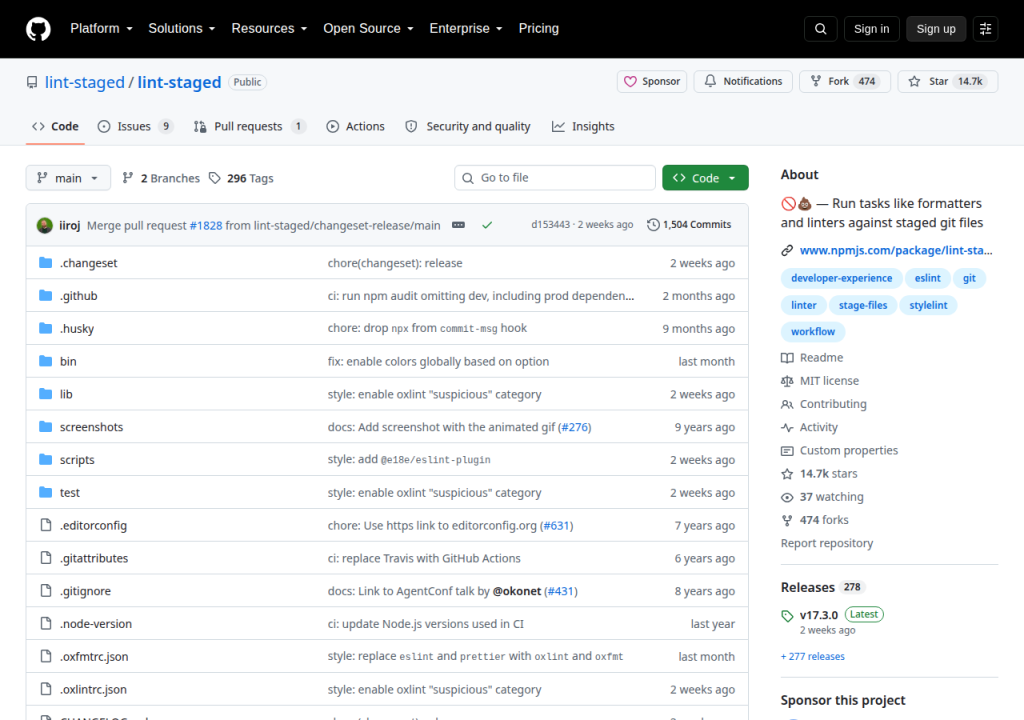The image size is (1024, 720).
Task: Open the Open Source dropdown menu
Action: tap(368, 29)
